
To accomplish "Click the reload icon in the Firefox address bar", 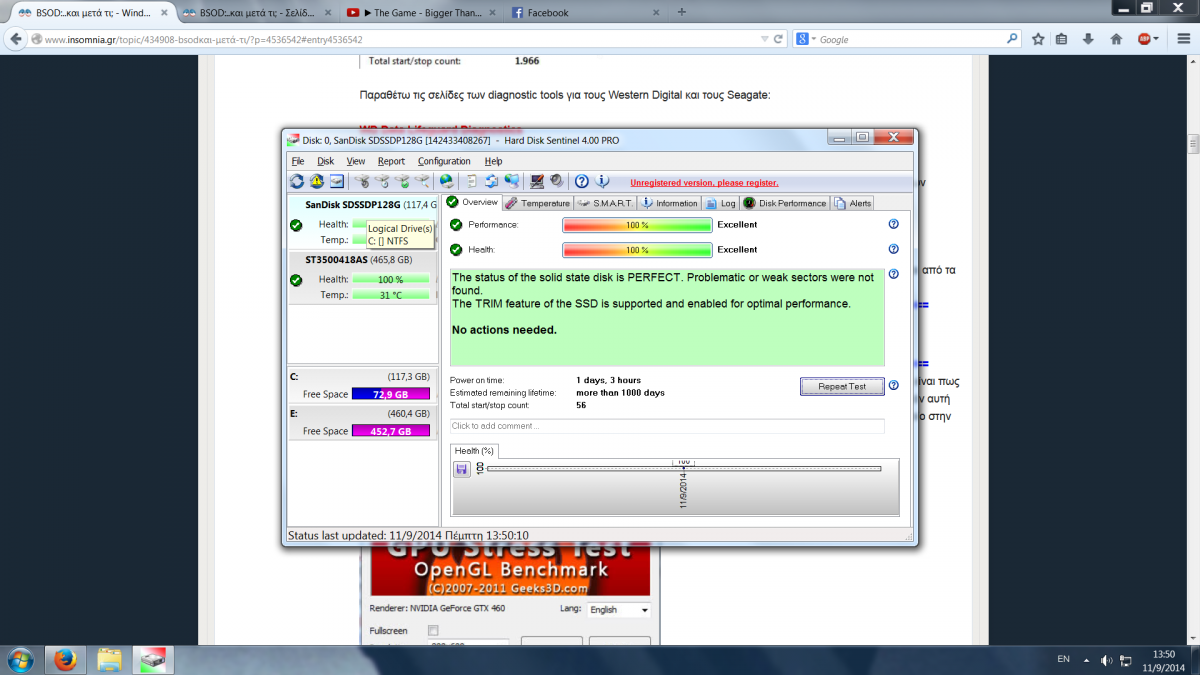I will (x=778, y=39).
